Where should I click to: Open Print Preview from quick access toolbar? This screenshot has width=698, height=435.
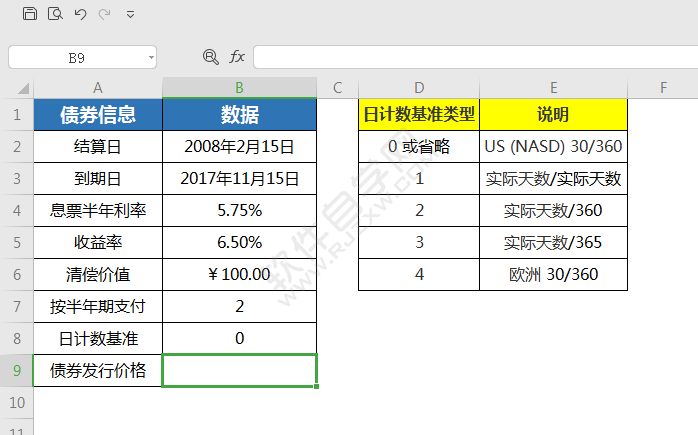click(x=55, y=14)
